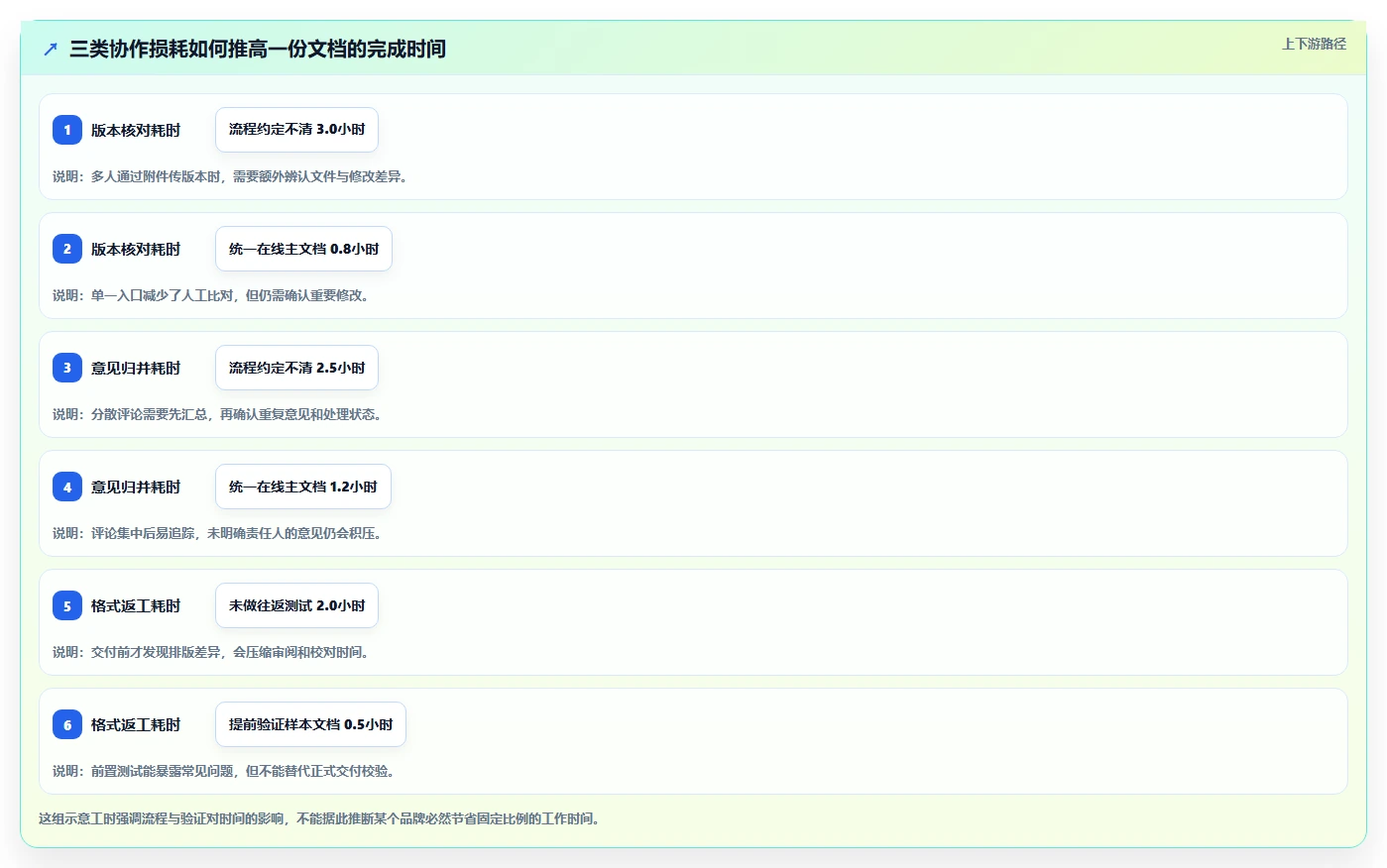
Task: Click the title 三类协作损耗如何推高一份文档的完成时间
Action: [x=258, y=49]
